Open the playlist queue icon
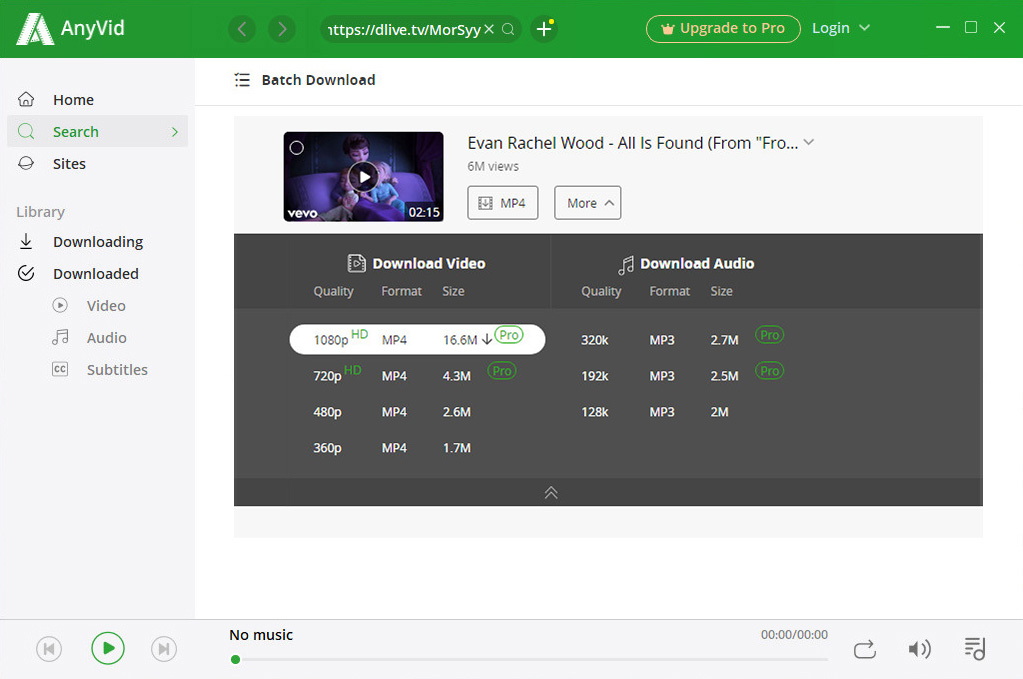 coord(975,648)
